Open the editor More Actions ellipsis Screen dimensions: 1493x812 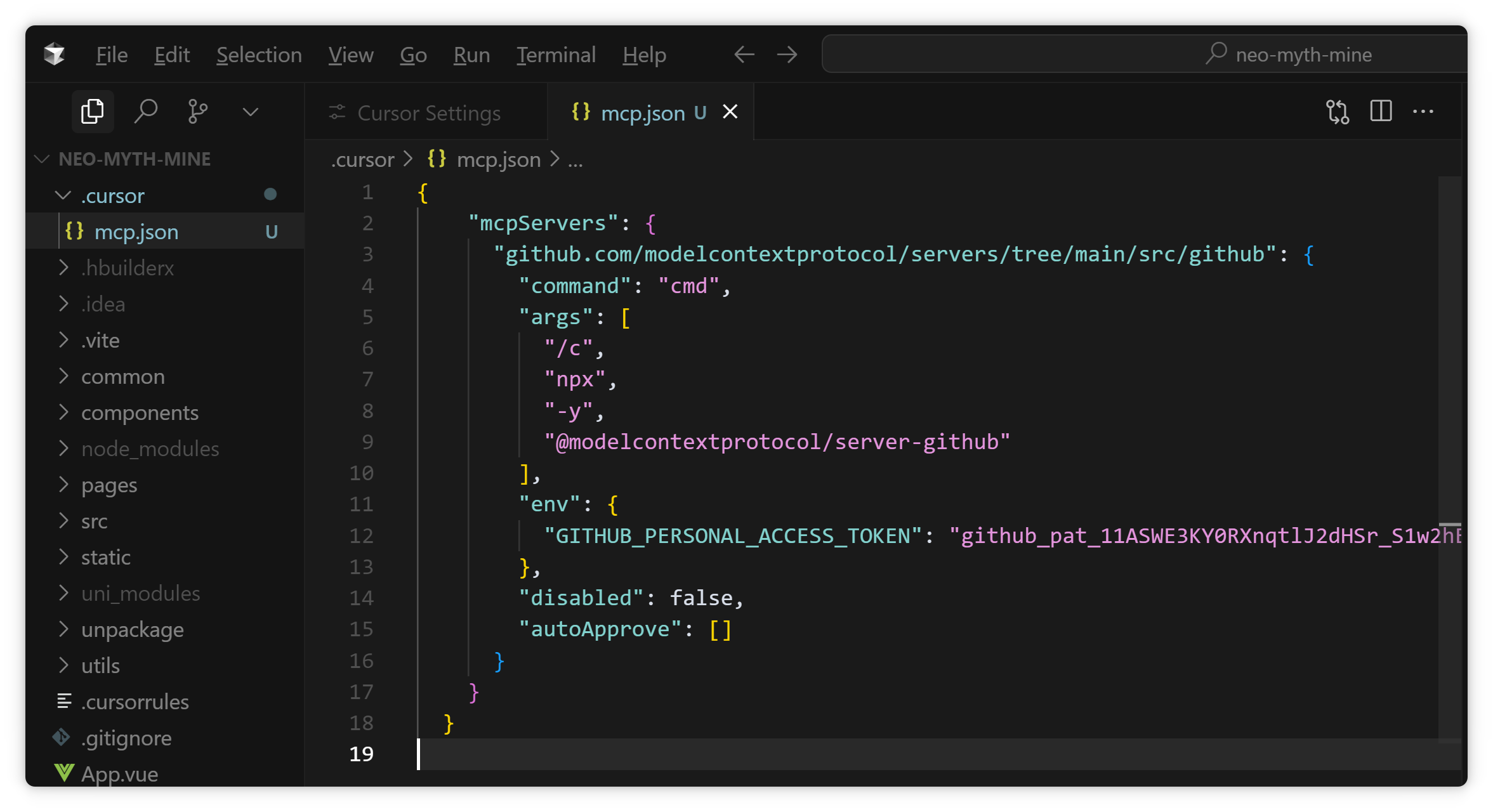[x=1423, y=112]
